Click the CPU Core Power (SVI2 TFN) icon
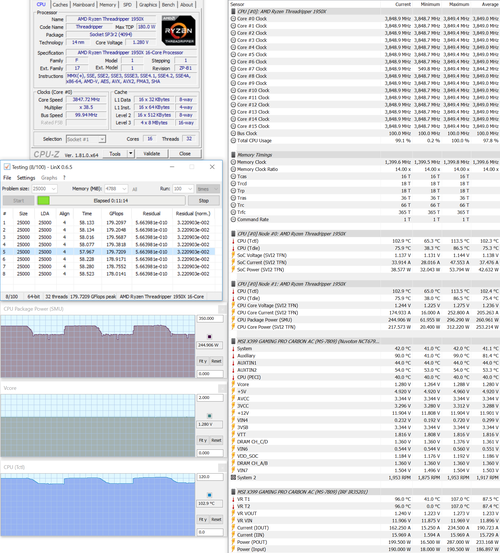Image resolution: width=500 pixels, height=553 pixels. pos(233,327)
